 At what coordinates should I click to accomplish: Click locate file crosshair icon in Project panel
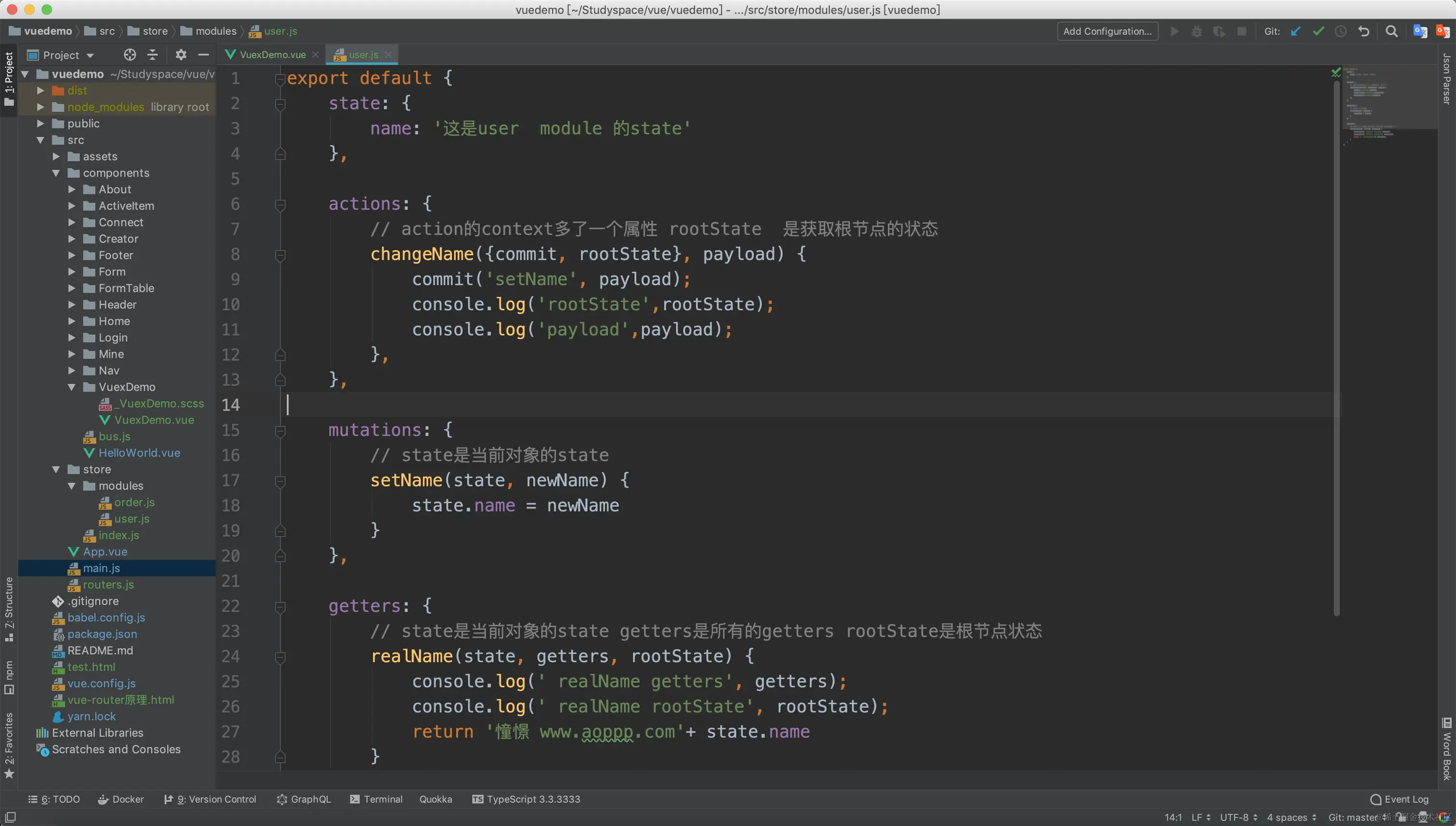pyautogui.click(x=130, y=54)
